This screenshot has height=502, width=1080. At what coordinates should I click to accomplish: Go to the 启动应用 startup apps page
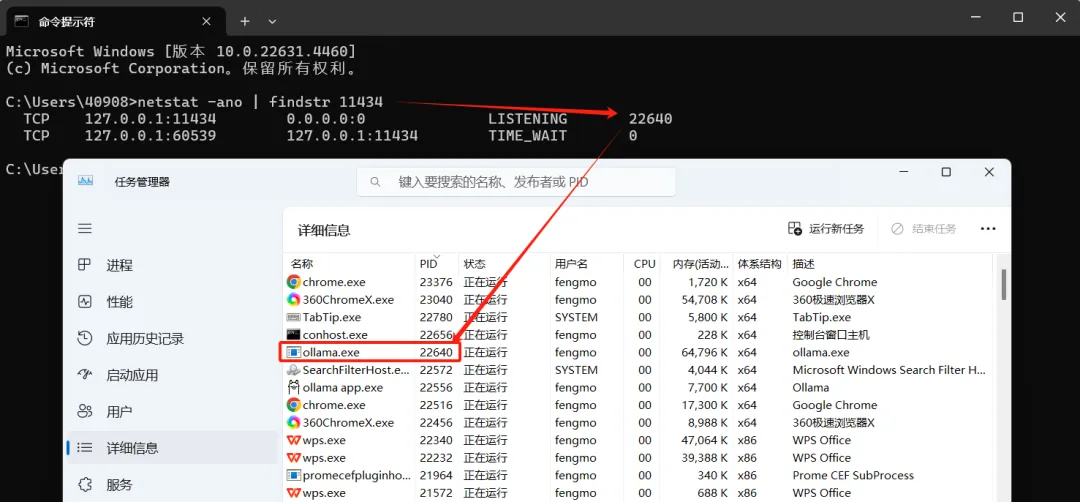pyautogui.click(x=132, y=375)
